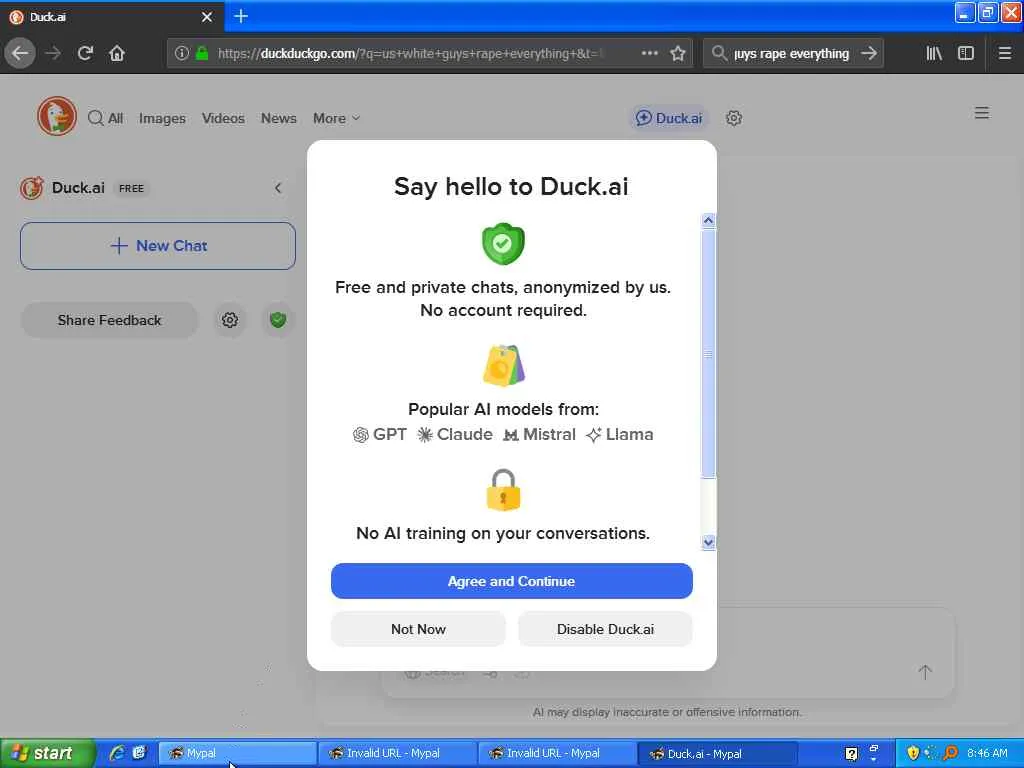Click the dialog scrollbar down arrow
Screen dimensions: 1024x768
click(709, 542)
